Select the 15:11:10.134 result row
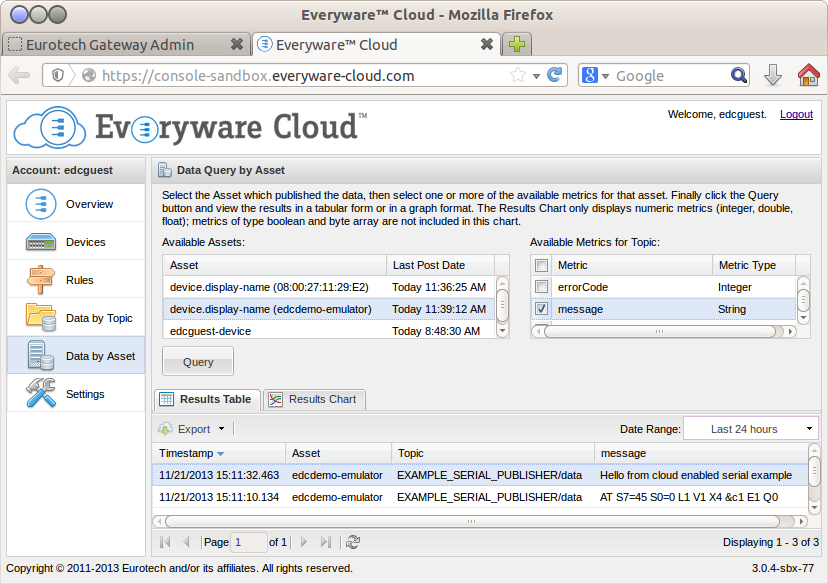The height and width of the screenshot is (584, 828). (x=481, y=497)
